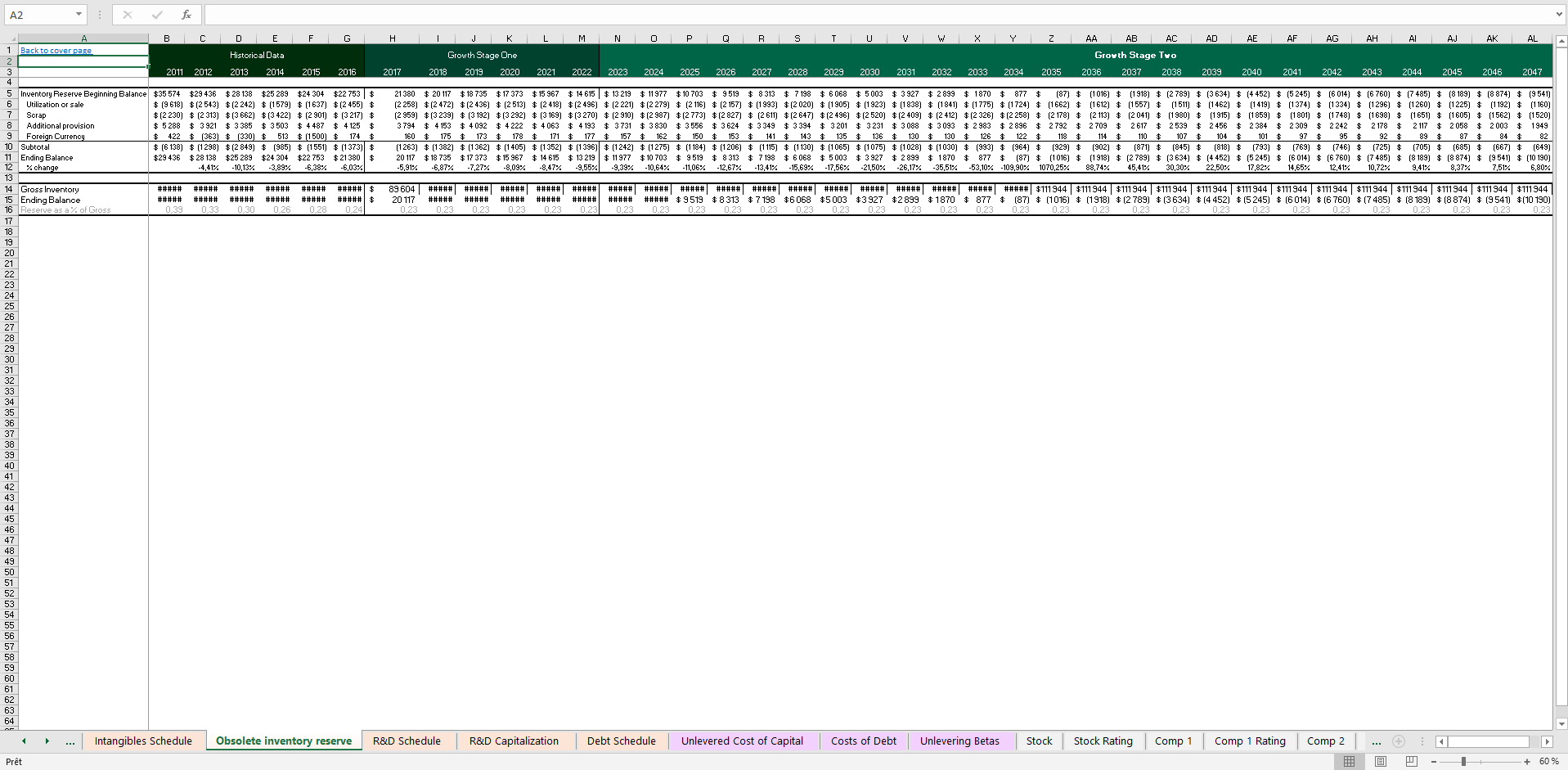This screenshot has width=1568, height=770.
Task: Click the zoom in plus button
Action: [x=1527, y=761]
